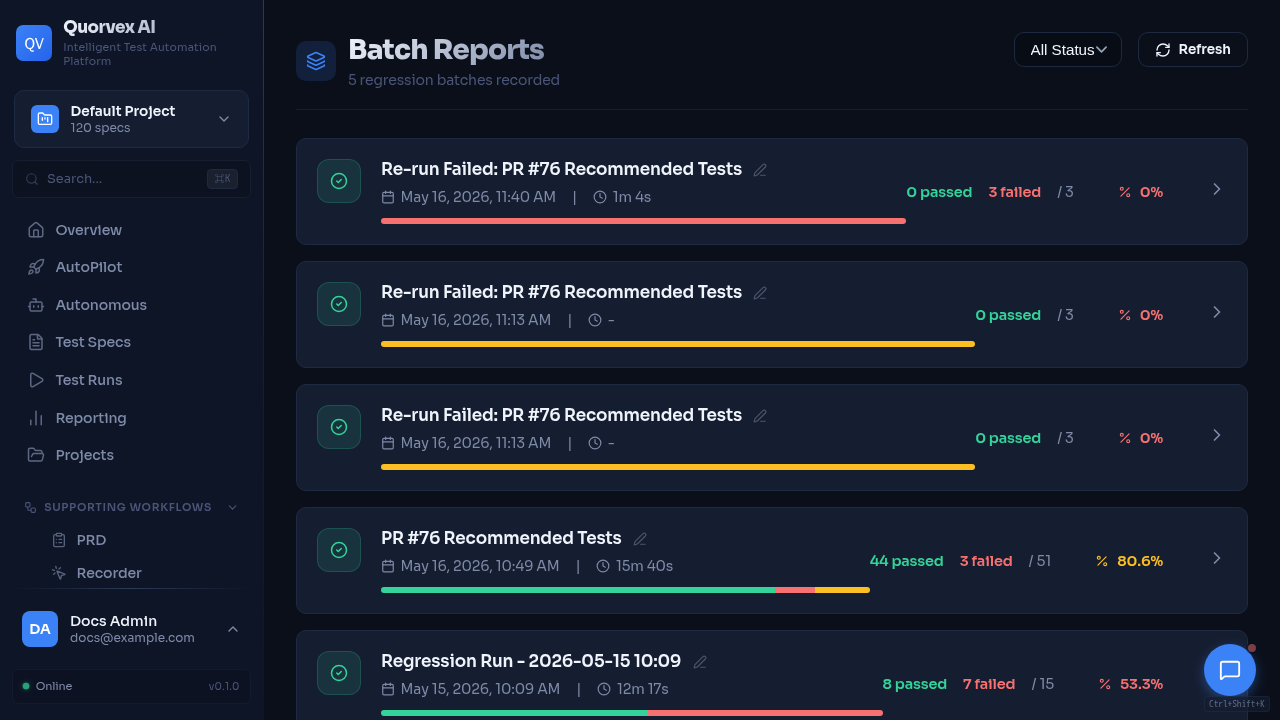Click the DA user avatar
Screen dimensions: 1280x720
click(40, 629)
